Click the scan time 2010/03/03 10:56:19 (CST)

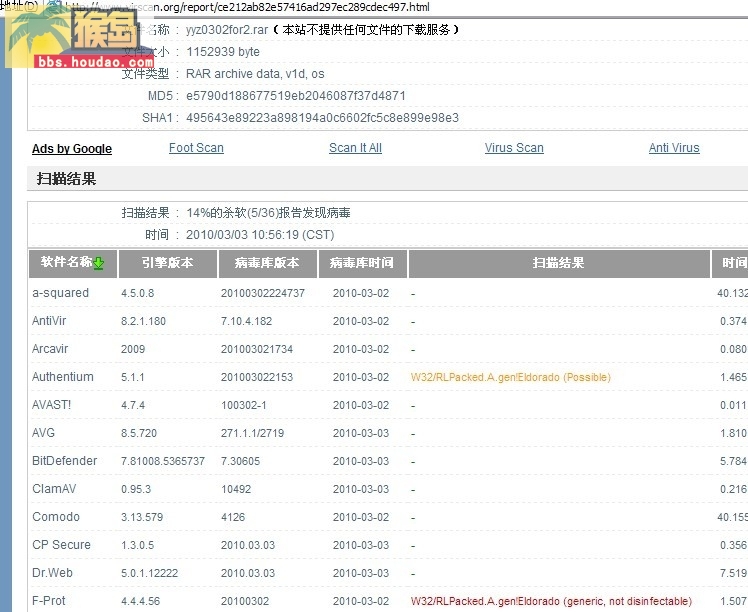[x=260, y=235]
